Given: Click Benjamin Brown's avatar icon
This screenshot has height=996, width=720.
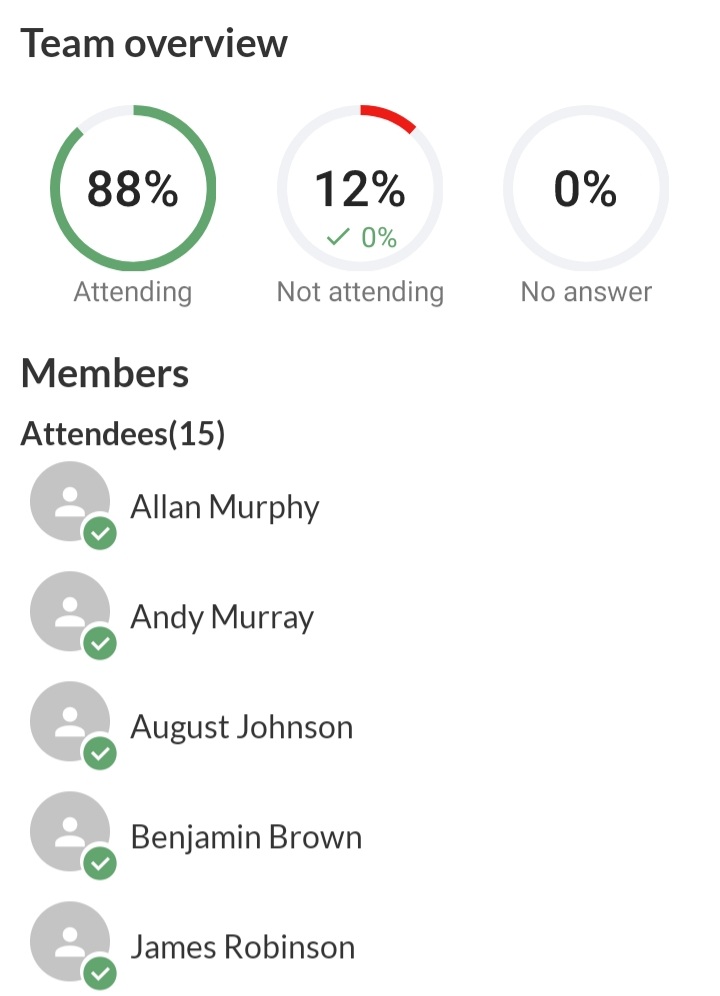Looking at the screenshot, I should click(x=69, y=832).
